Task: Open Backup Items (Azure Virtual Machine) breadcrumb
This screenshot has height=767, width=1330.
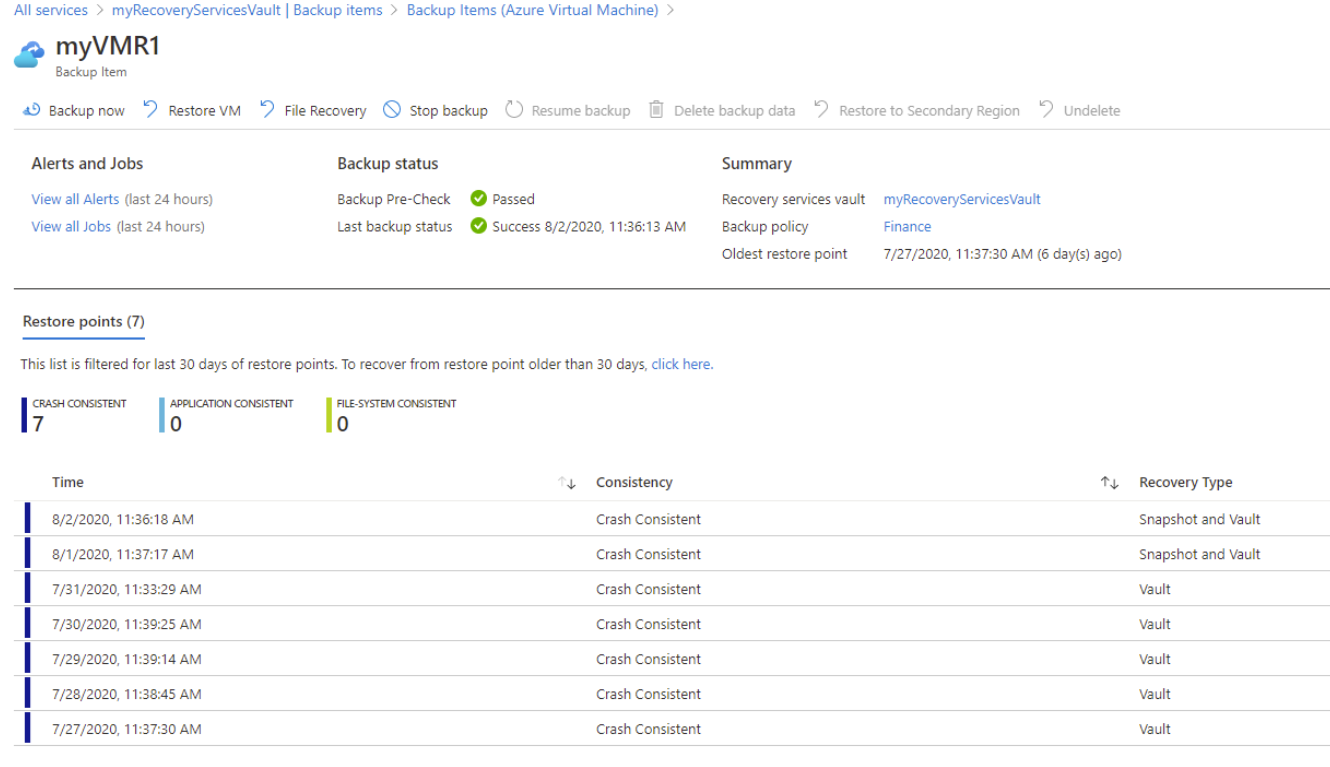Action: click(x=533, y=10)
